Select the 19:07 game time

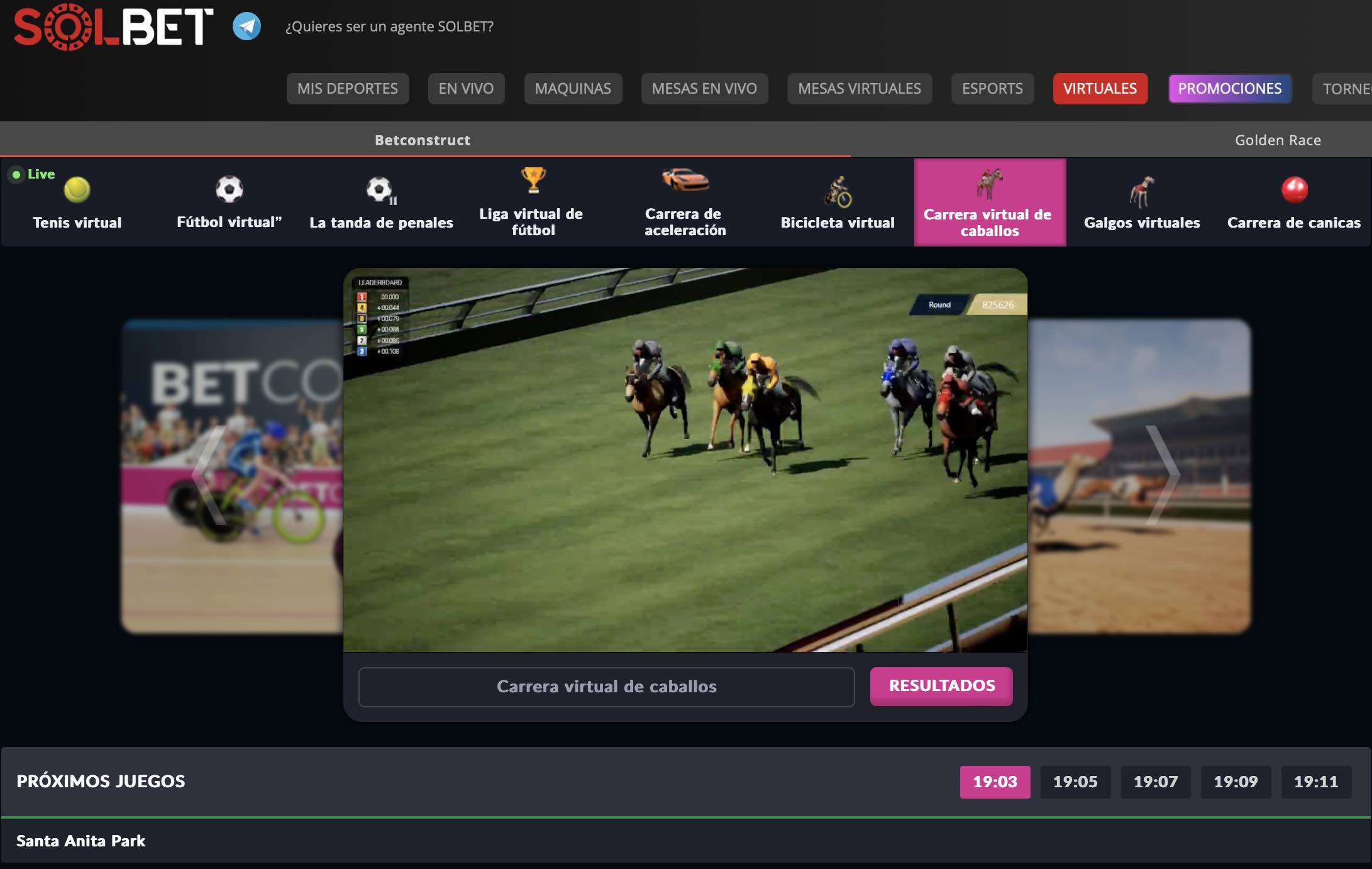(x=1156, y=782)
